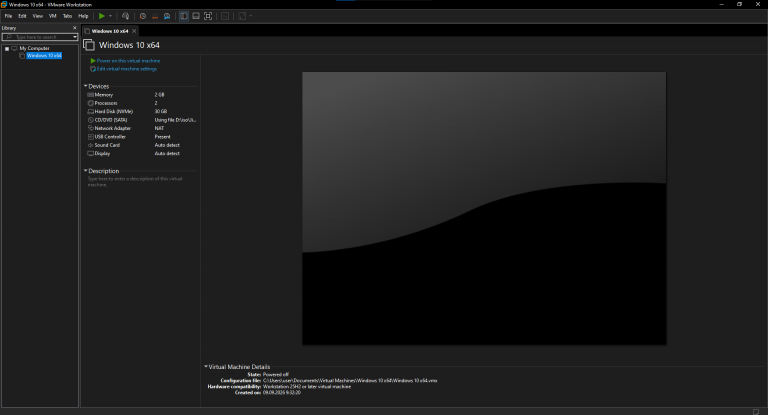The image size is (768, 415).
Task: Click the Display device icon
Action: coord(91,153)
